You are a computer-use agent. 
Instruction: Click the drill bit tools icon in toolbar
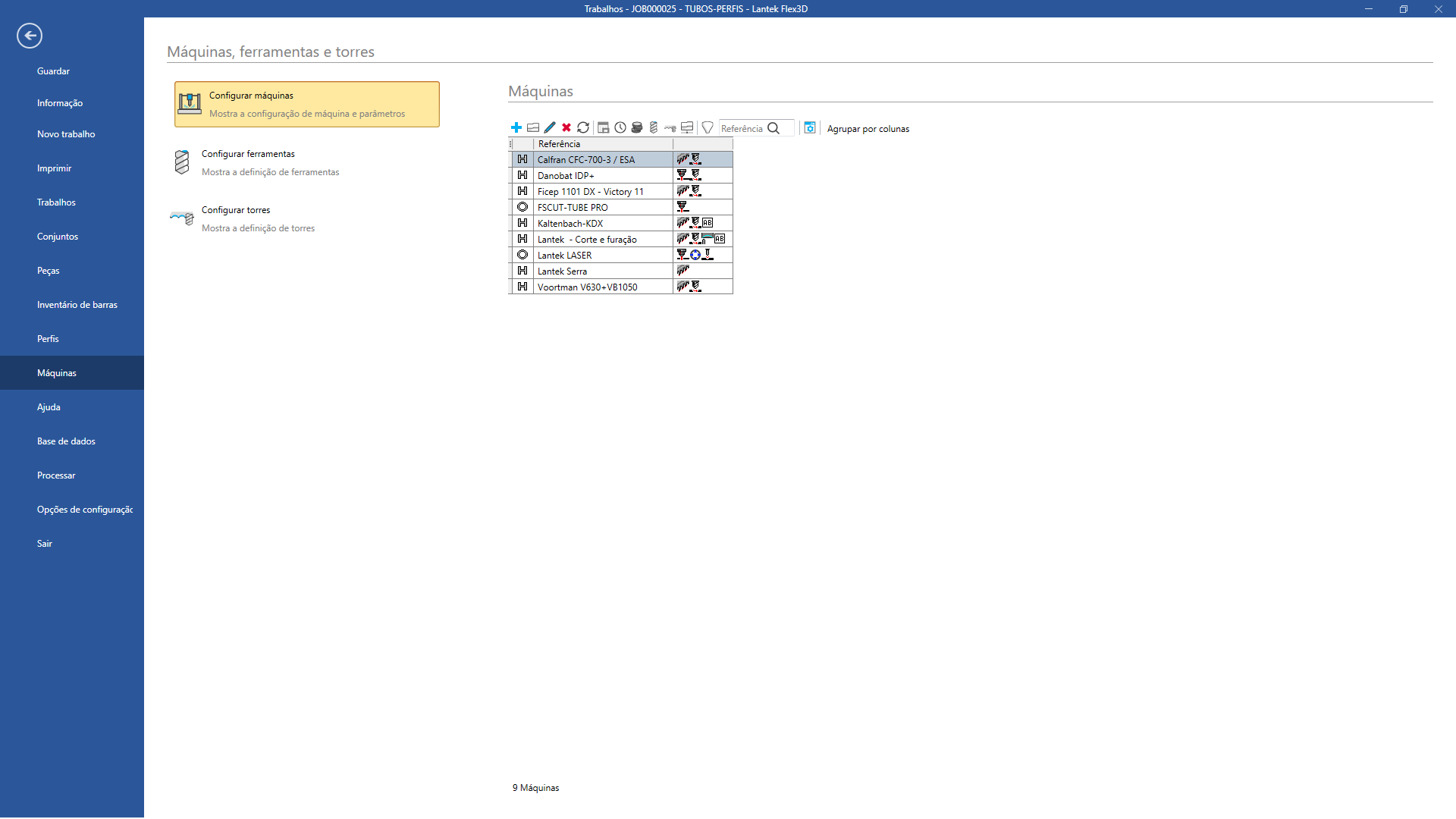654,127
